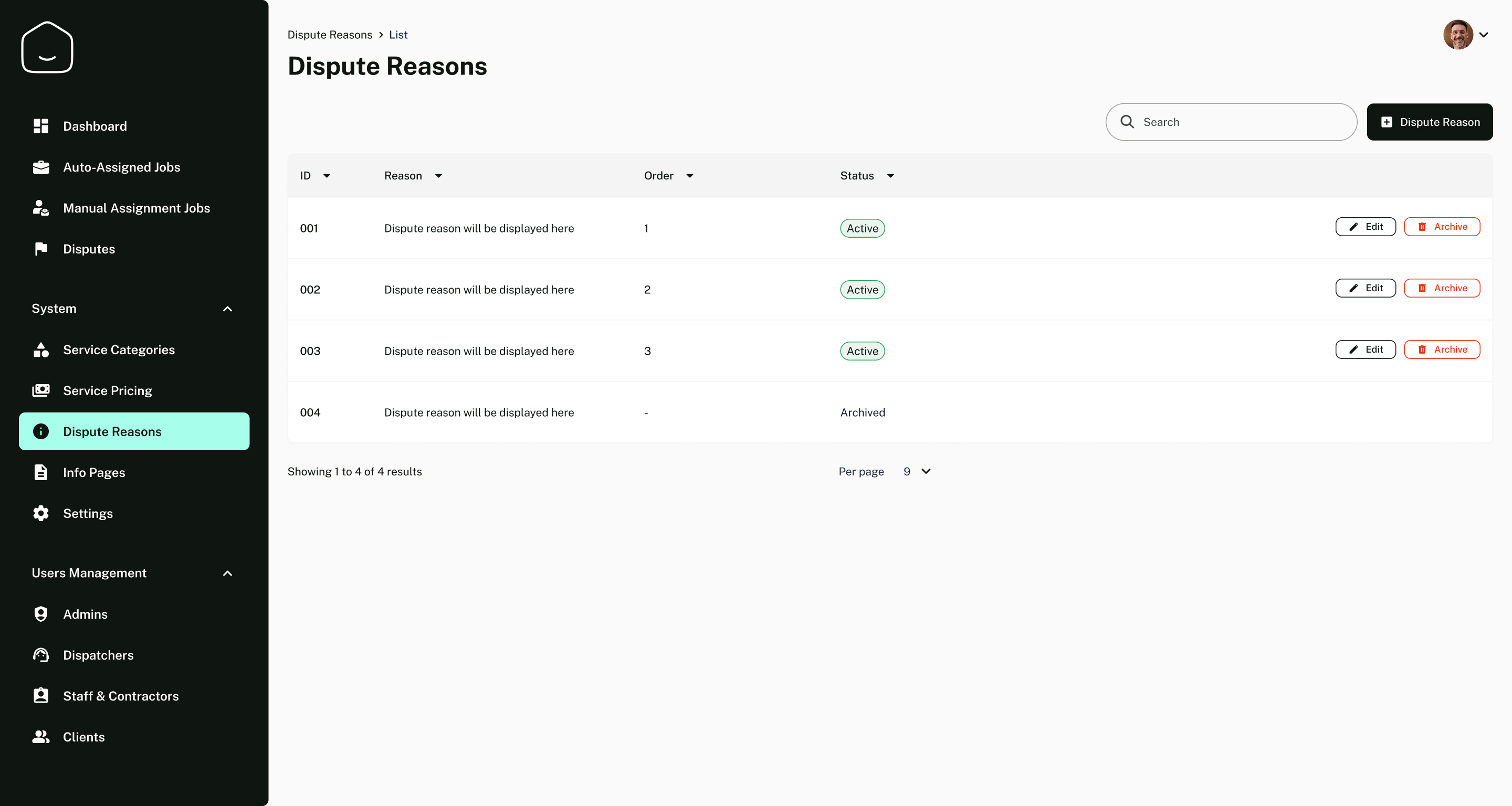The image size is (1512, 806).
Task: Open the user avatar menu arrow
Action: [1483, 35]
